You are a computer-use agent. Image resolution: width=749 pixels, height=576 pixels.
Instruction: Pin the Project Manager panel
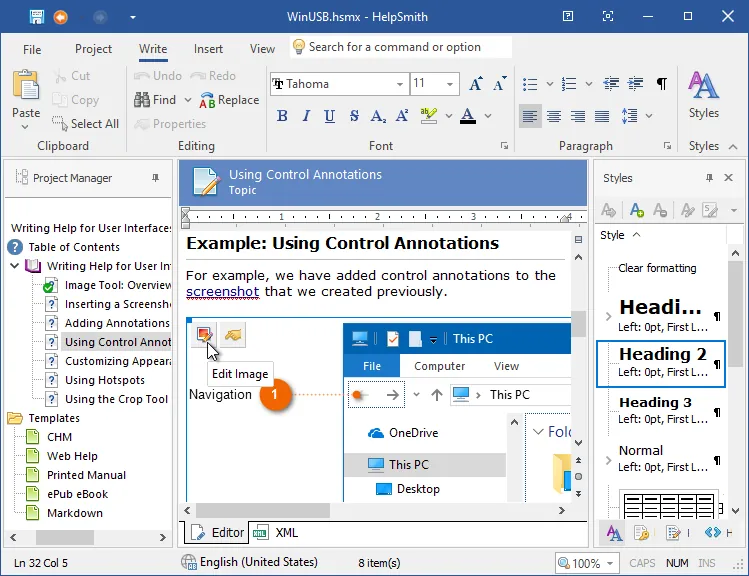click(x=155, y=178)
